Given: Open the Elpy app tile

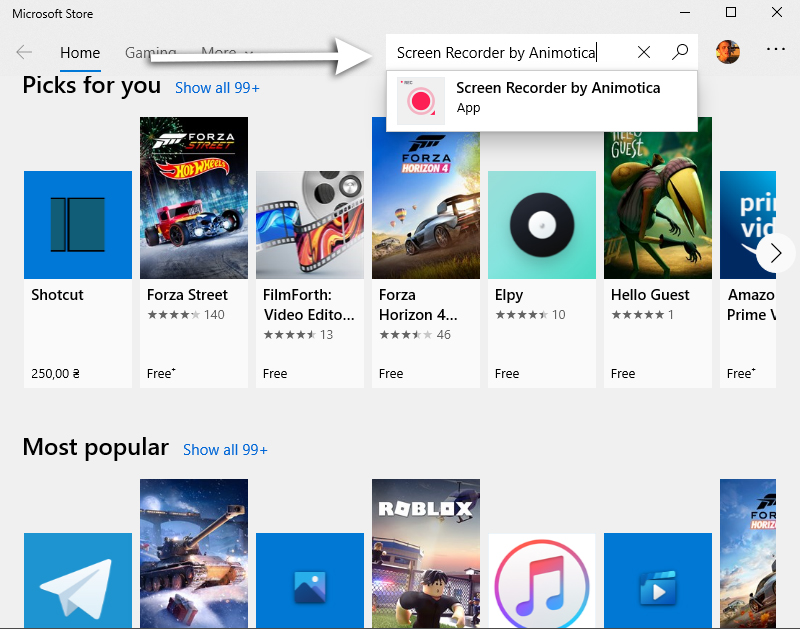Looking at the screenshot, I should coord(542,279).
